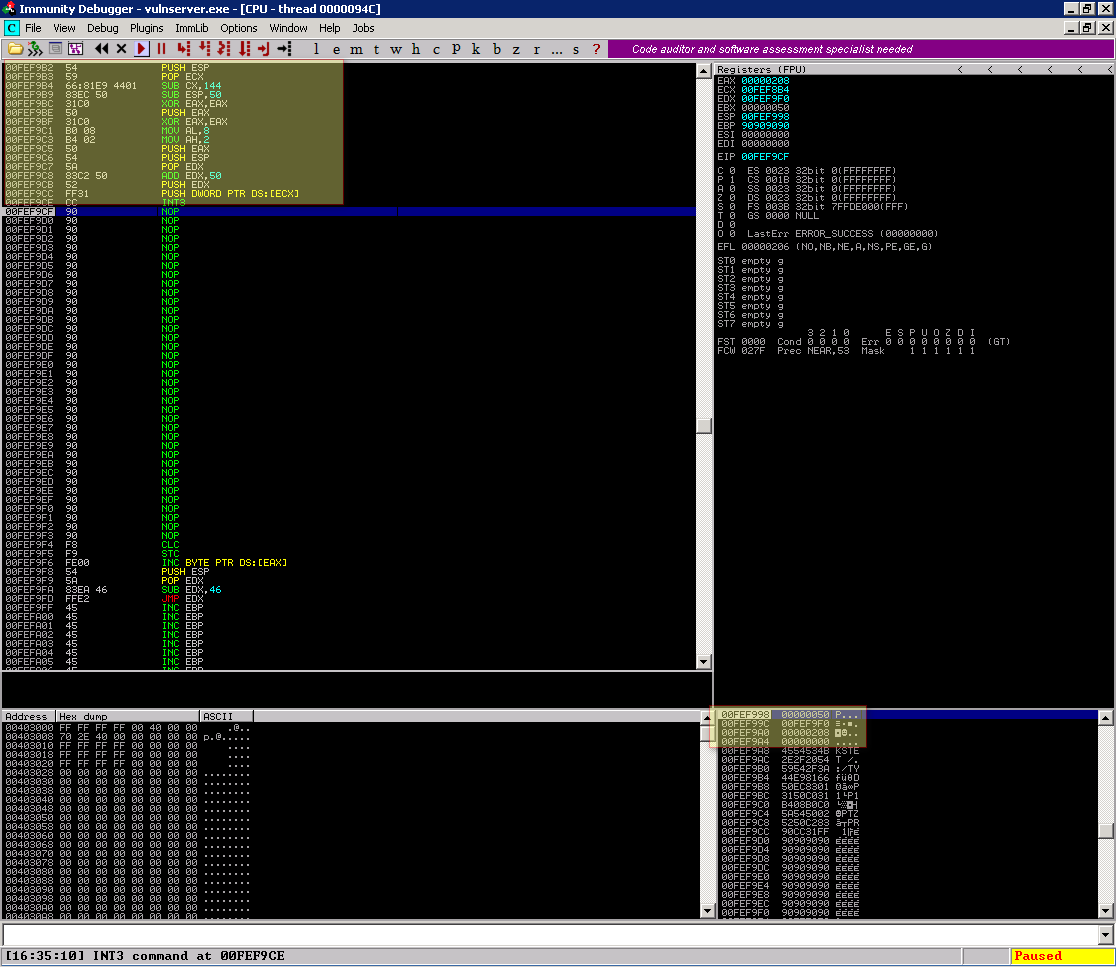Open Executable modules via 'e' button

point(336,49)
